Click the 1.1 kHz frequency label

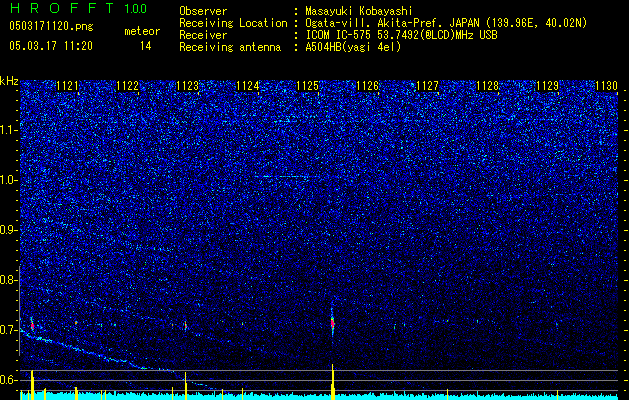(x=8, y=130)
